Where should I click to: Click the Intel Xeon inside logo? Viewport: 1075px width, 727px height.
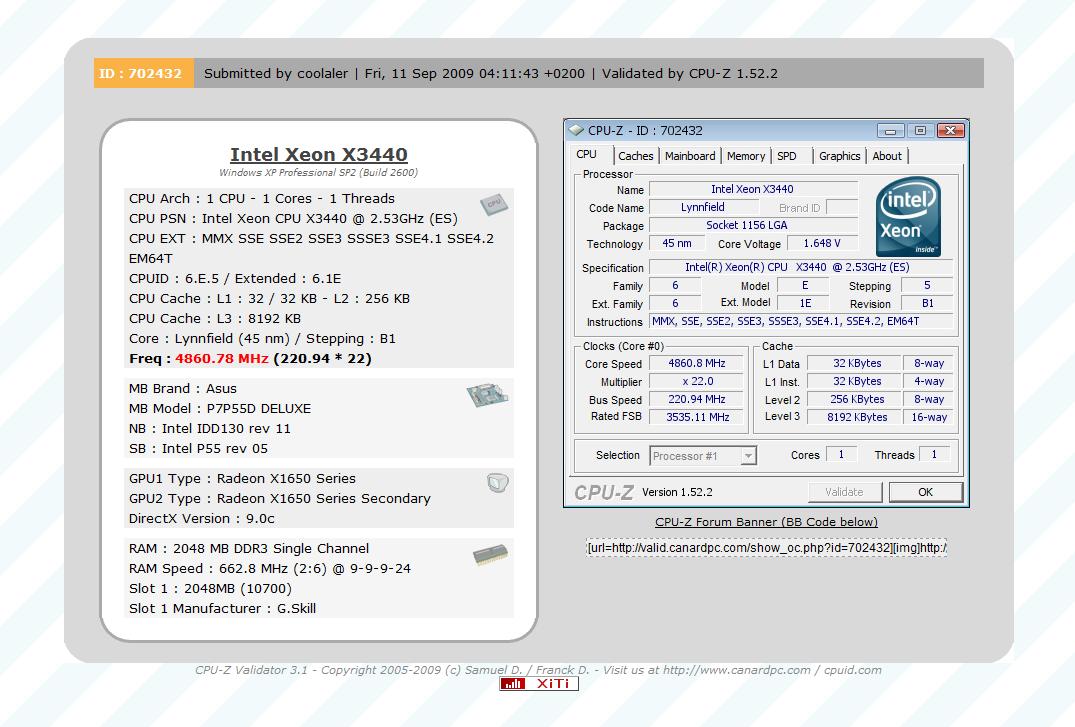click(908, 216)
